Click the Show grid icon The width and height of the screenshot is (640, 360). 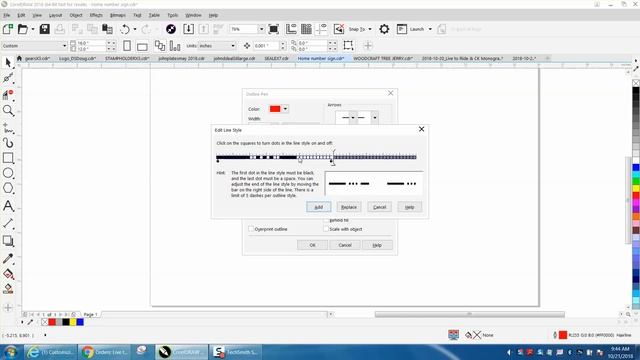tap(306, 29)
